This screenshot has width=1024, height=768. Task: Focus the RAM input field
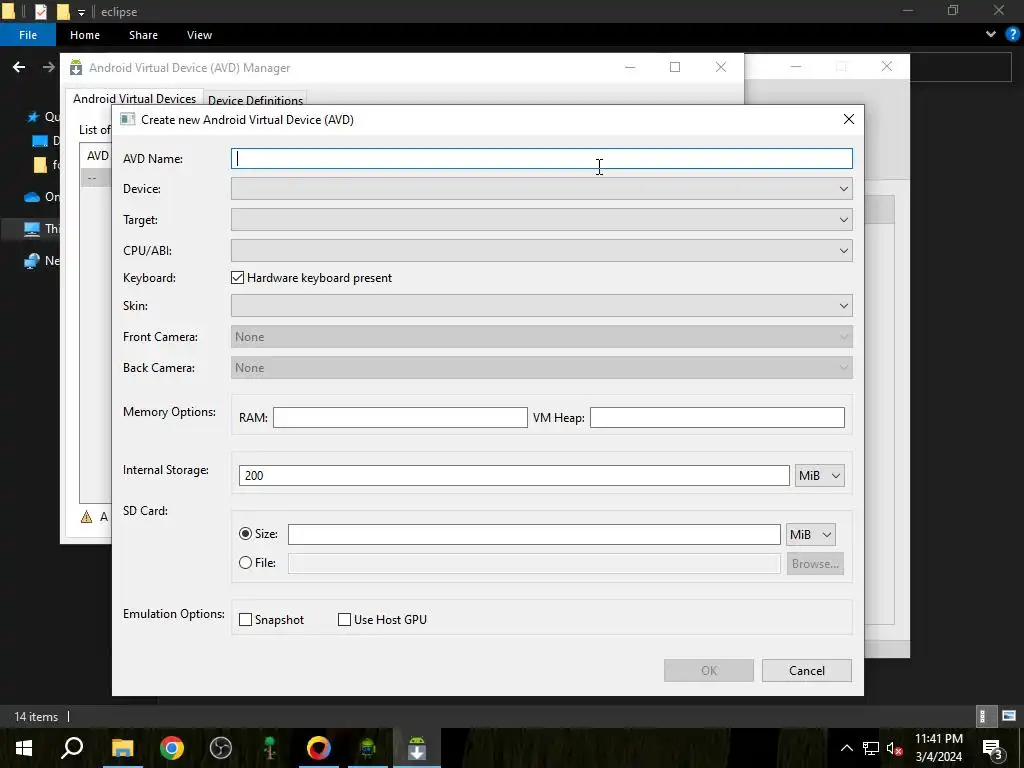pyautogui.click(x=400, y=417)
